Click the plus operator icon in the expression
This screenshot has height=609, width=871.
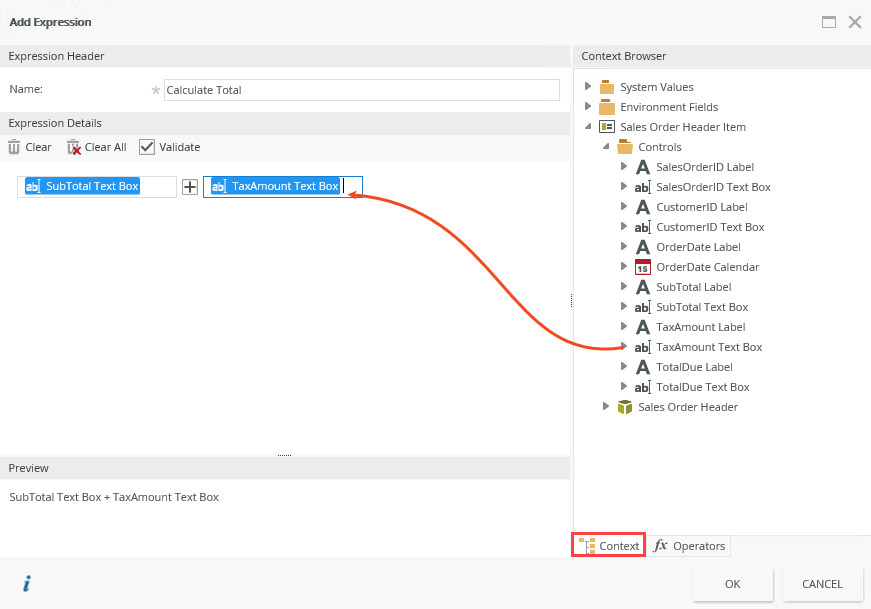tap(190, 187)
